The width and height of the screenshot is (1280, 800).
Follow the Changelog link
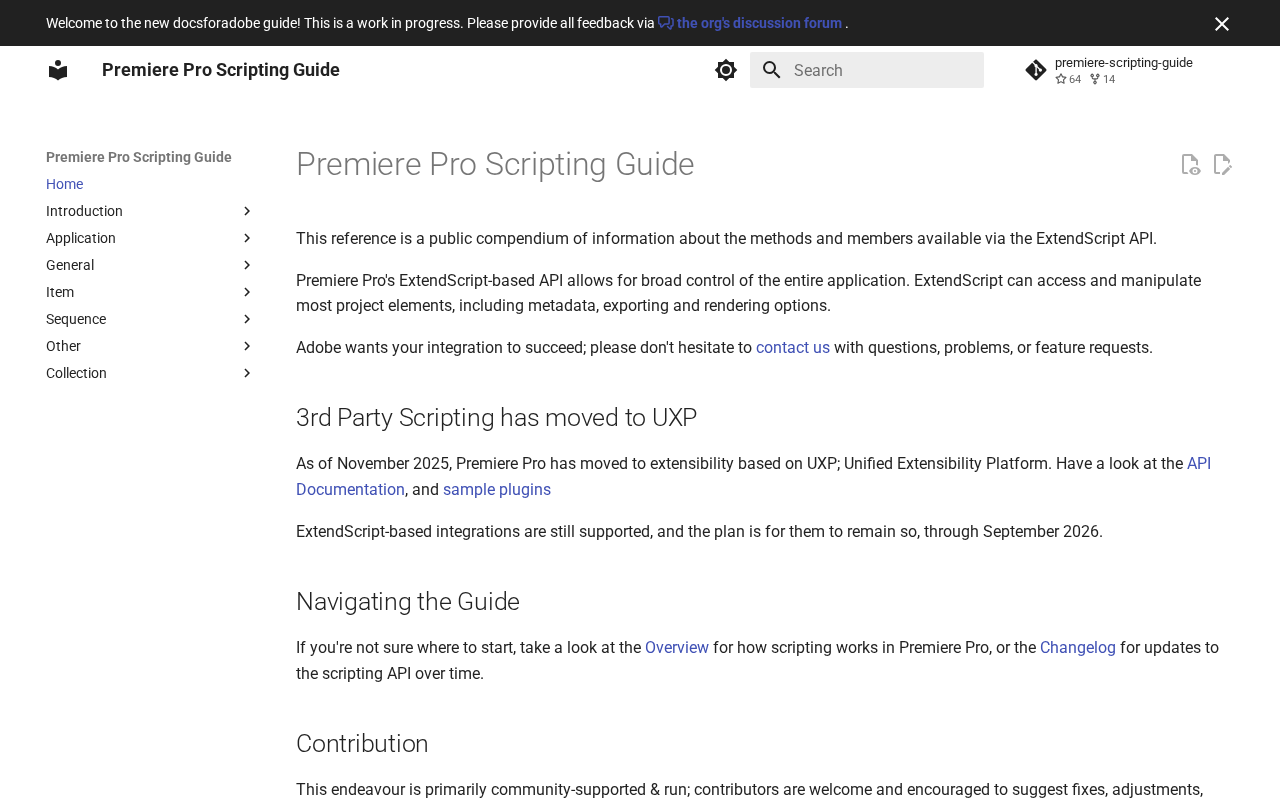(1078, 648)
